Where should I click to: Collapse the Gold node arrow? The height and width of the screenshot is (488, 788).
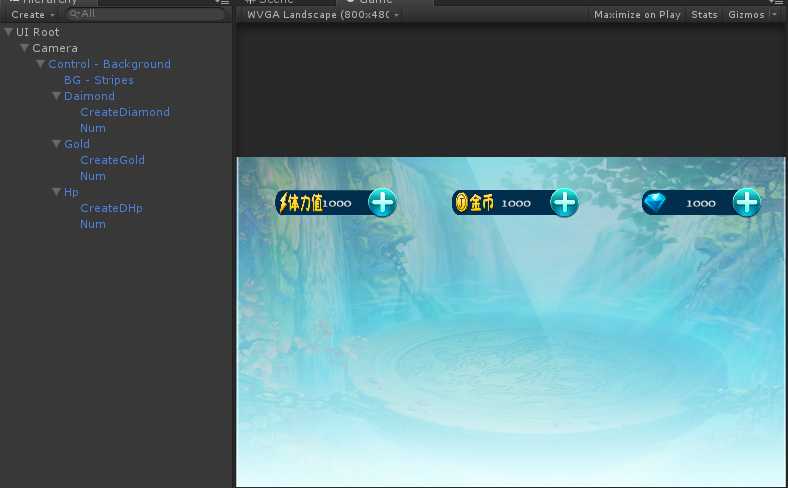[x=56, y=144]
